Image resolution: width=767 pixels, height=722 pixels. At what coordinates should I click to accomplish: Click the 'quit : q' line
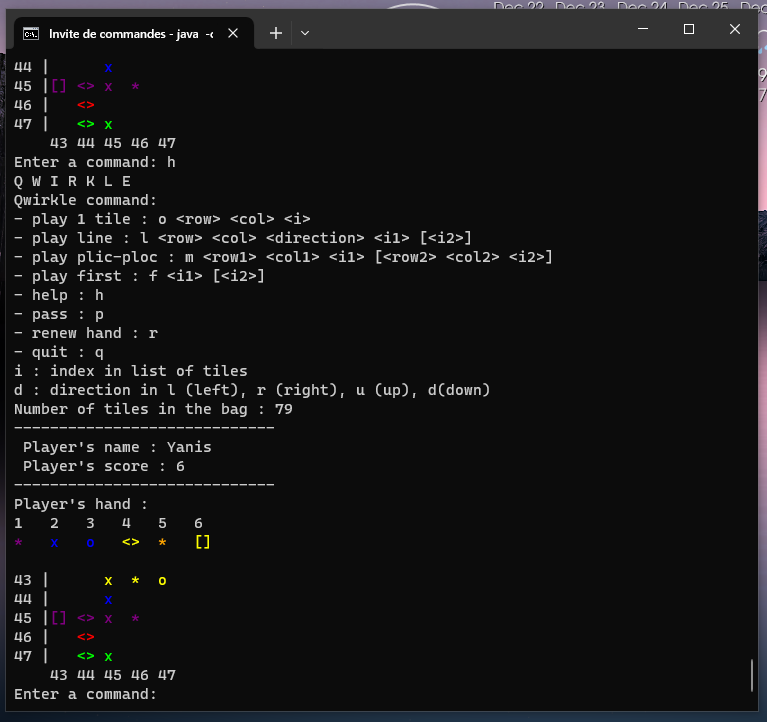(59, 352)
